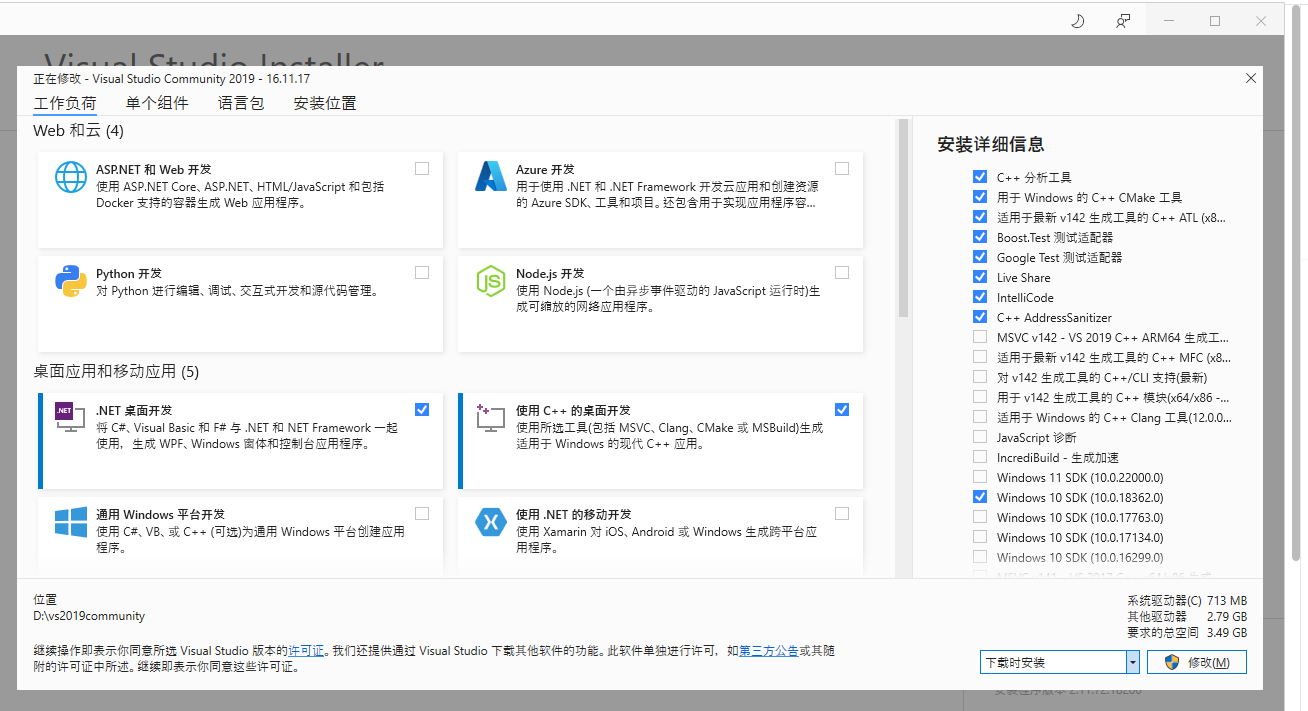
Task: Click the night mode moon icon
Action: [x=1078, y=21]
